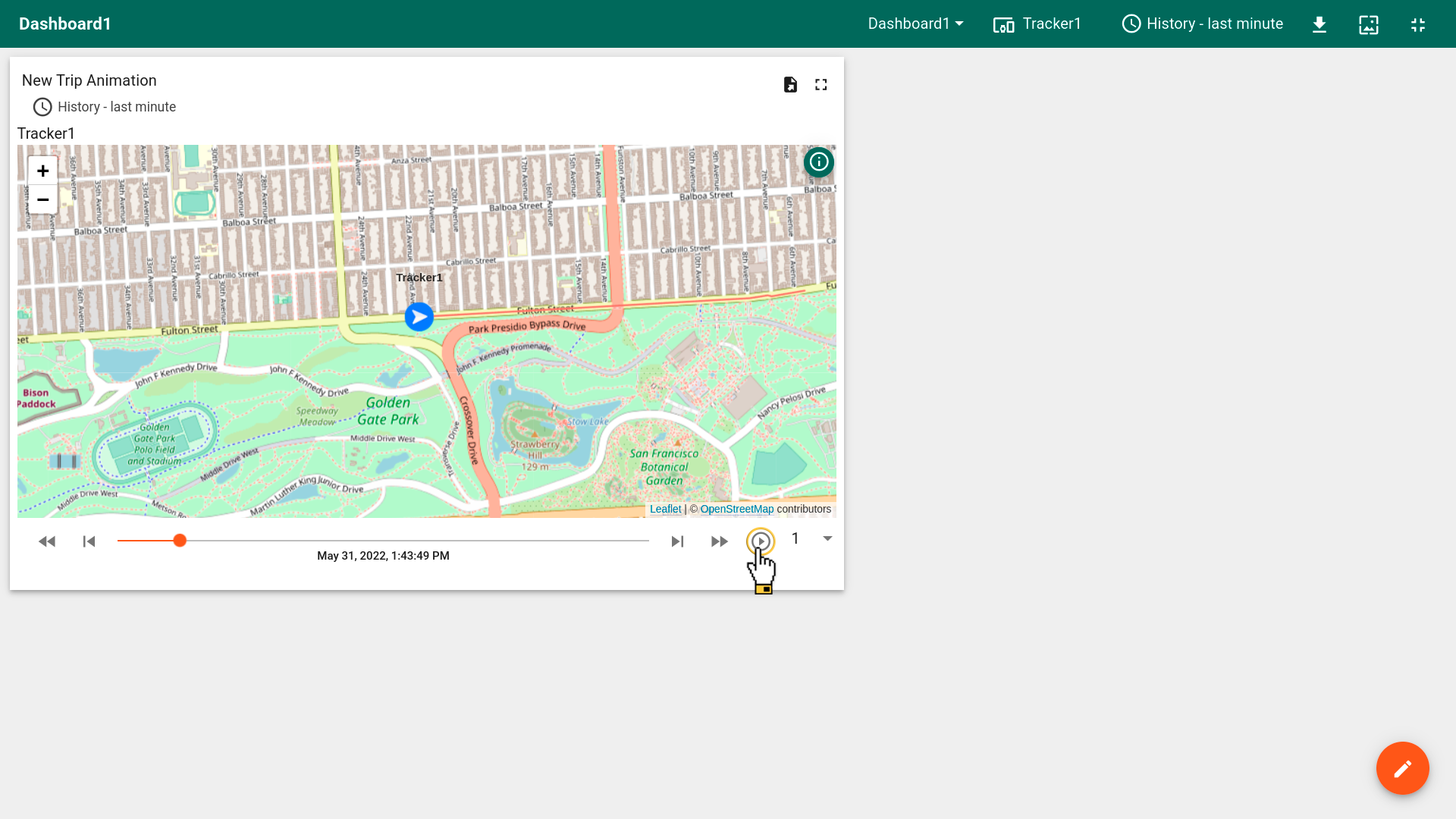Click the fast forward playback icon
This screenshot has width=1456, height=819.
(719, 541)
